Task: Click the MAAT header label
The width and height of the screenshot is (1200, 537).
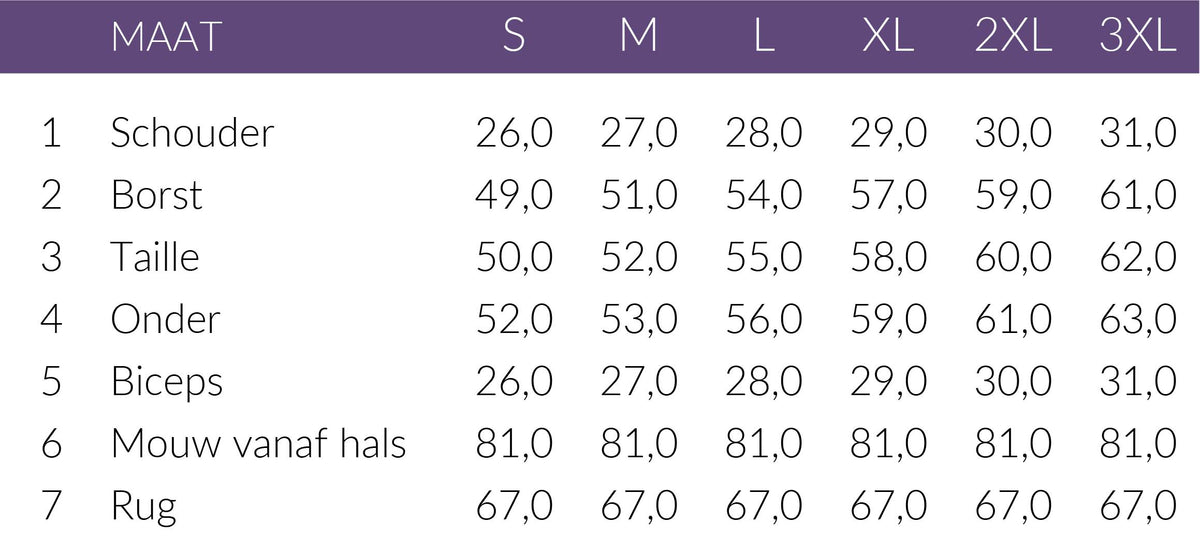Action: [165, 38]
